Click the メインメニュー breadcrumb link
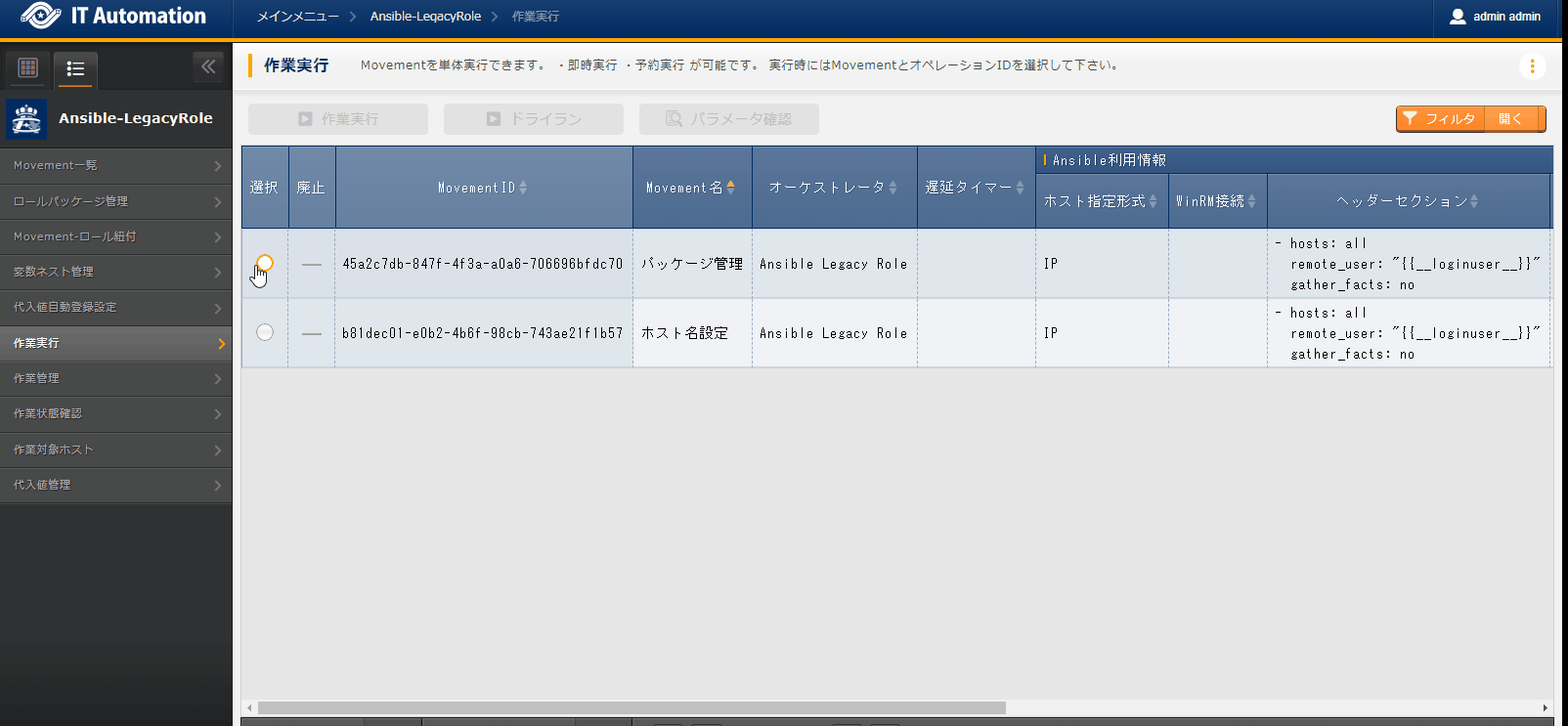Image resolution: width=1568 pixels, height=726 pixels. pos(297,17)
